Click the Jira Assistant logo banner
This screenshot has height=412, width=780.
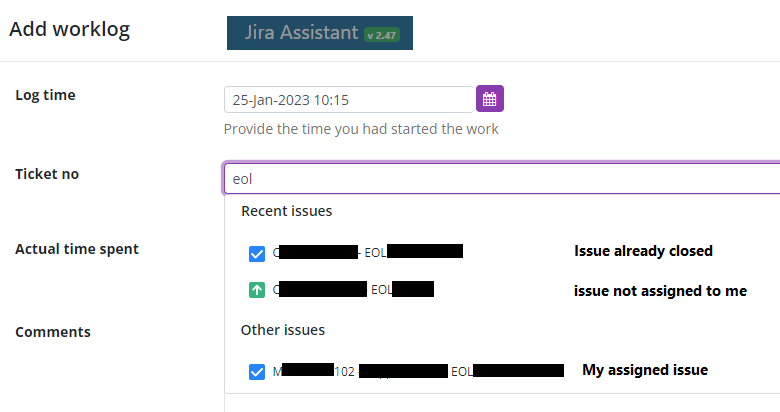point(320,33)
